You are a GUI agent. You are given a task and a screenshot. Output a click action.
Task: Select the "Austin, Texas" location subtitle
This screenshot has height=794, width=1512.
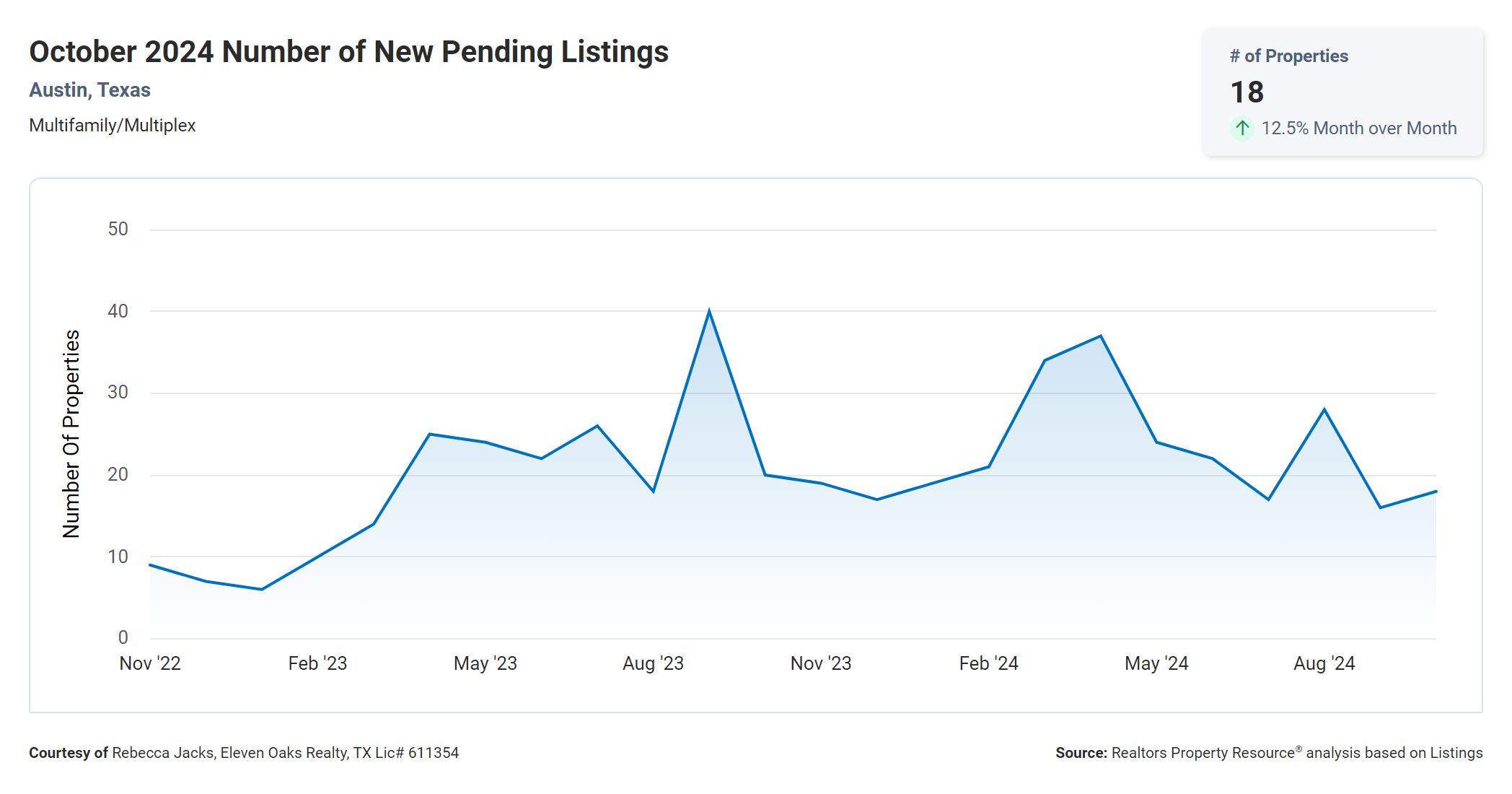(x=89, y=90)
